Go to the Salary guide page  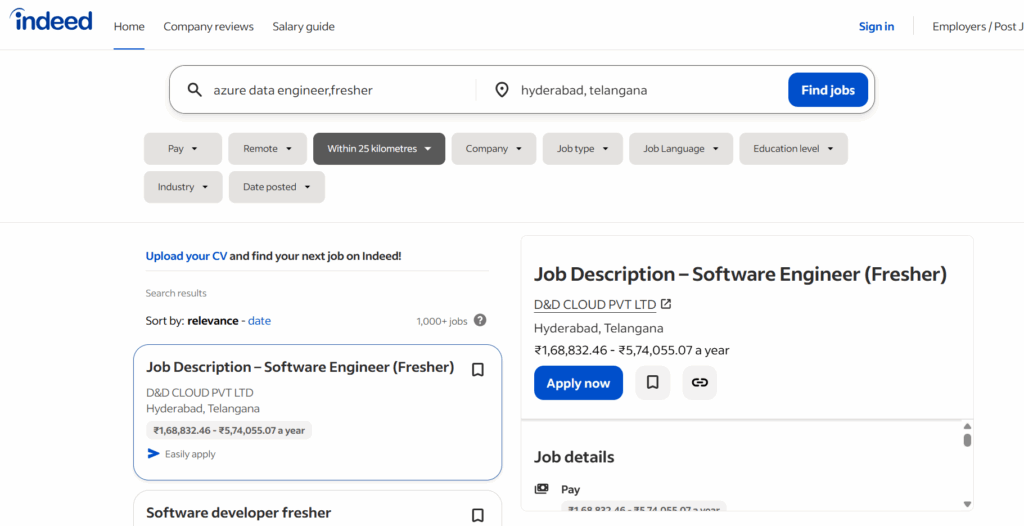303,26
